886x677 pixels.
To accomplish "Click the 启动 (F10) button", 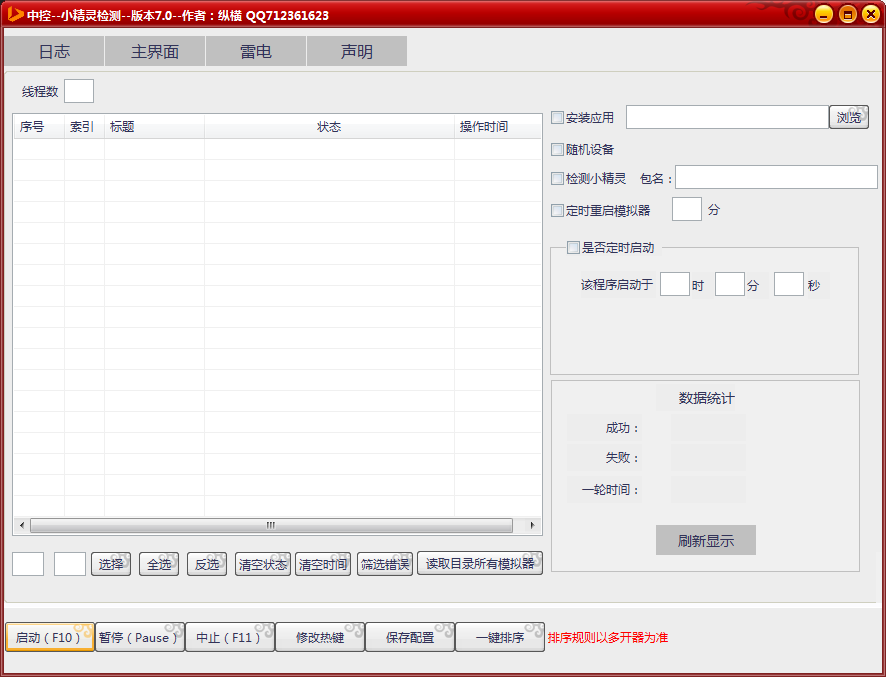I will (50, 637).
